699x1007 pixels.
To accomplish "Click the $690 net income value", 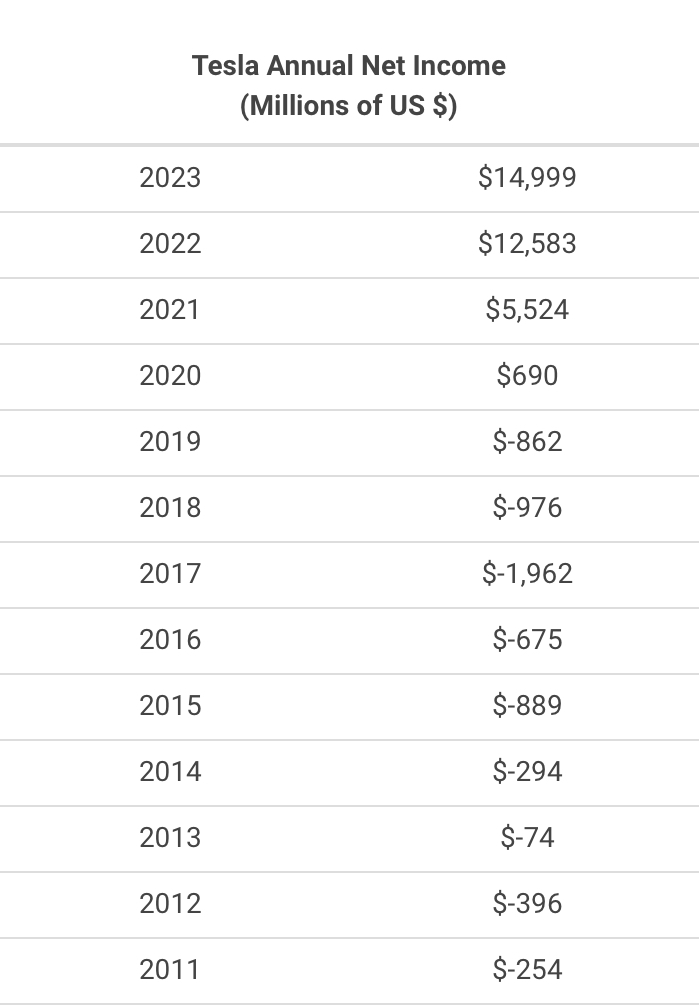I will [527, 376].
